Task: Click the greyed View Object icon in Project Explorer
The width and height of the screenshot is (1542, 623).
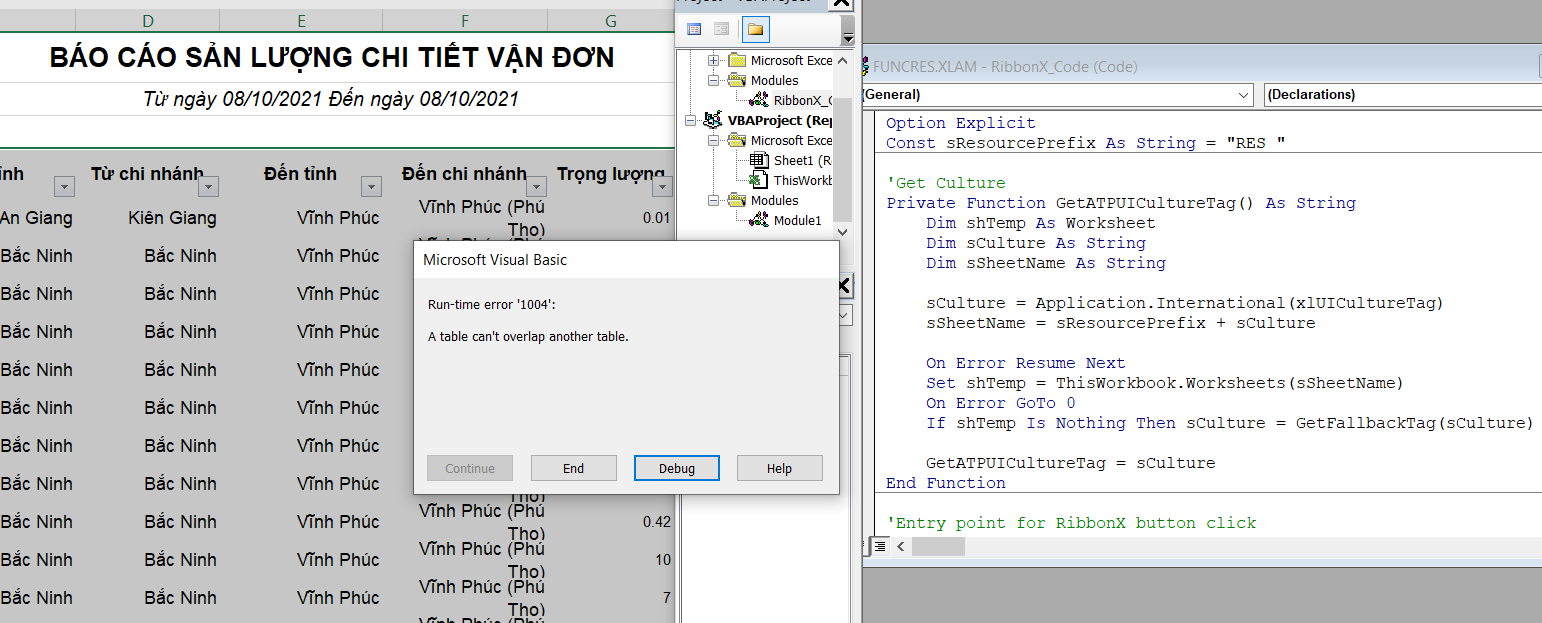Action: click(721, 29)
